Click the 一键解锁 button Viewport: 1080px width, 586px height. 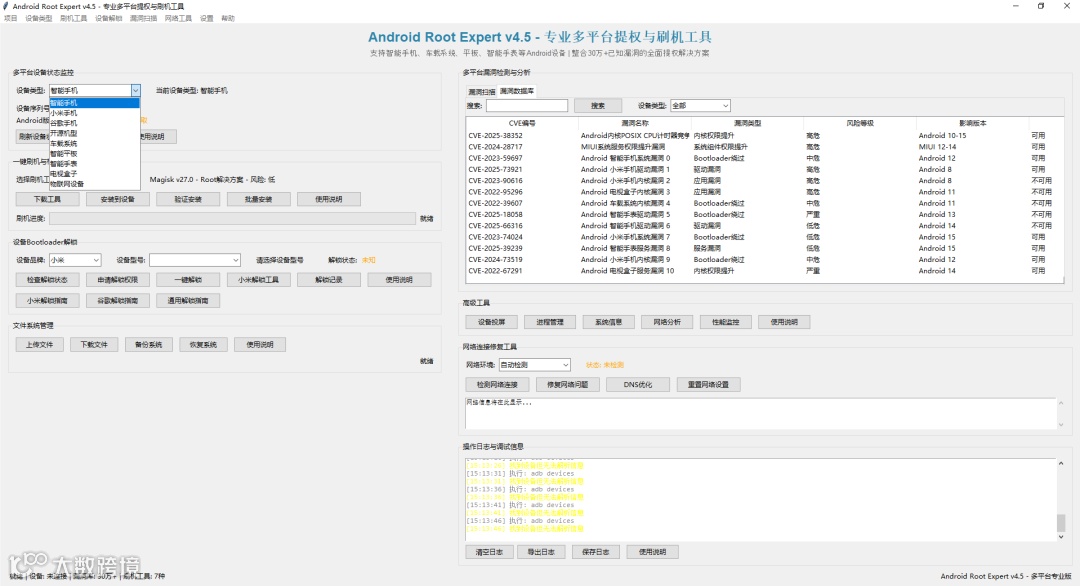(x=188, y=280)
